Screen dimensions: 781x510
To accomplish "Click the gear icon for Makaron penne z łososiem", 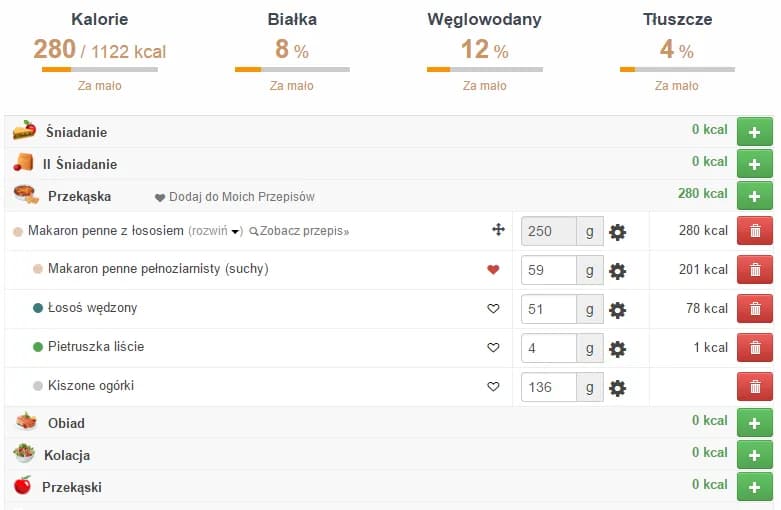I will 618,232.
